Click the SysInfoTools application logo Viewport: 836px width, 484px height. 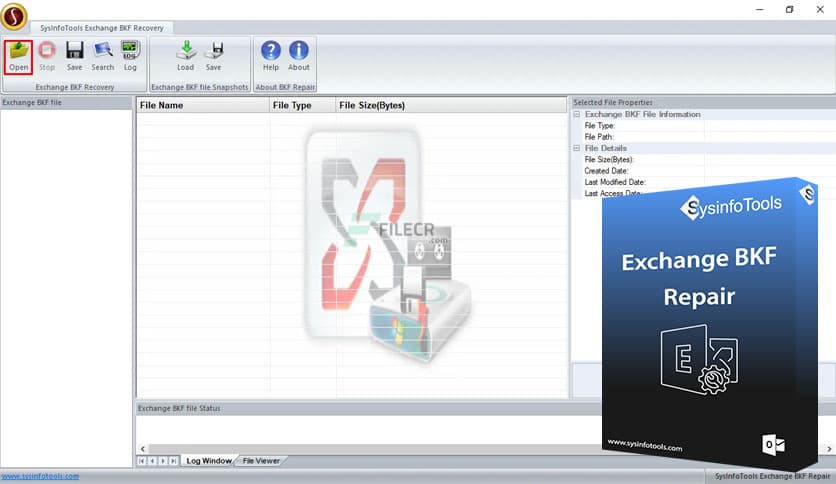pyautogui.click(x=14, y=16)
